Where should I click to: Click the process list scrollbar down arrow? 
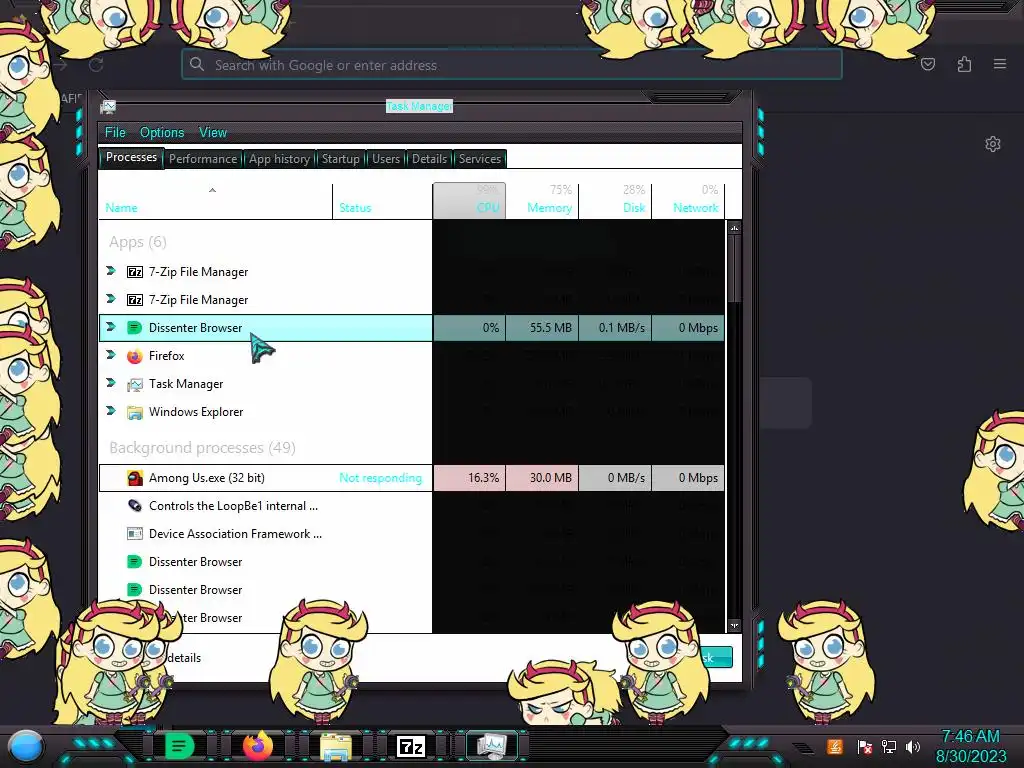click(x=734, y=625)
